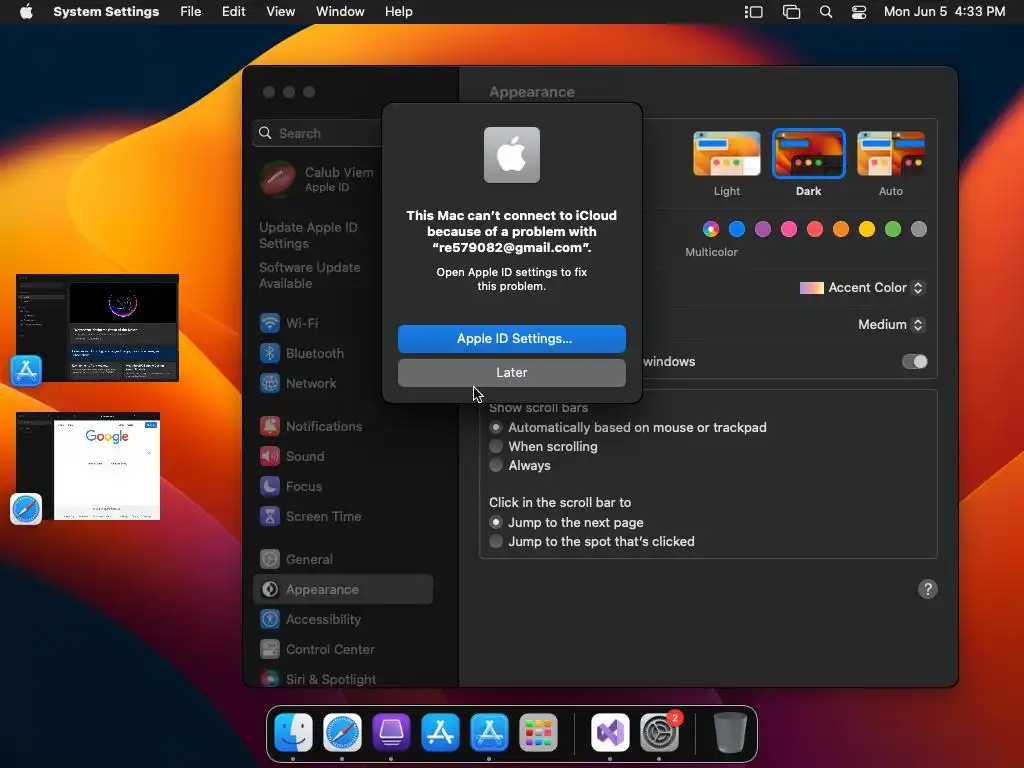Open Wi-Fi settings
Image resolution: width=1024 pixels, height=768 pixels.
click(x=289, y=323)
